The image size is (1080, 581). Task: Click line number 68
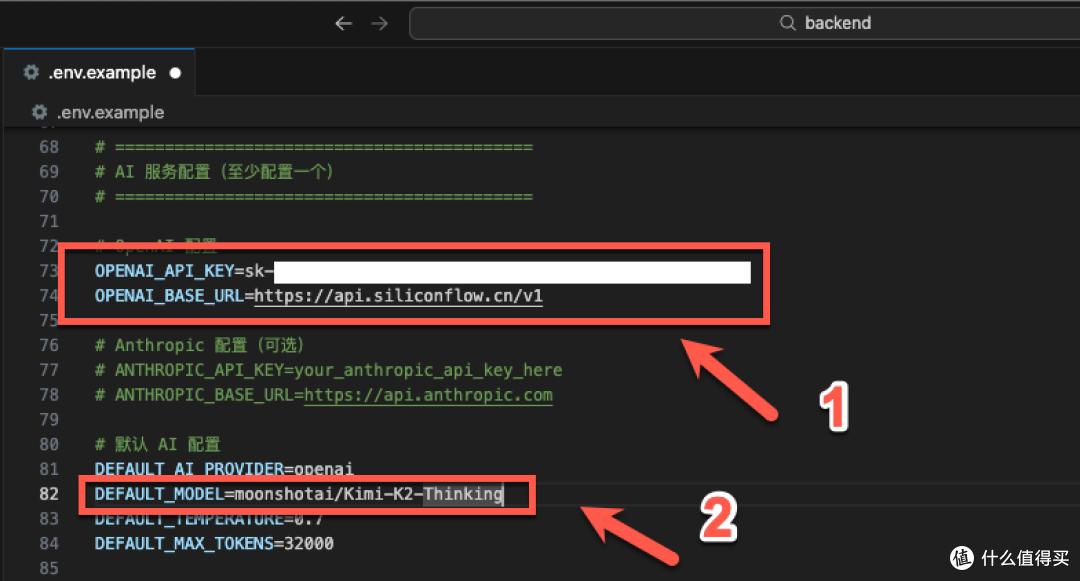click(49, 147)
